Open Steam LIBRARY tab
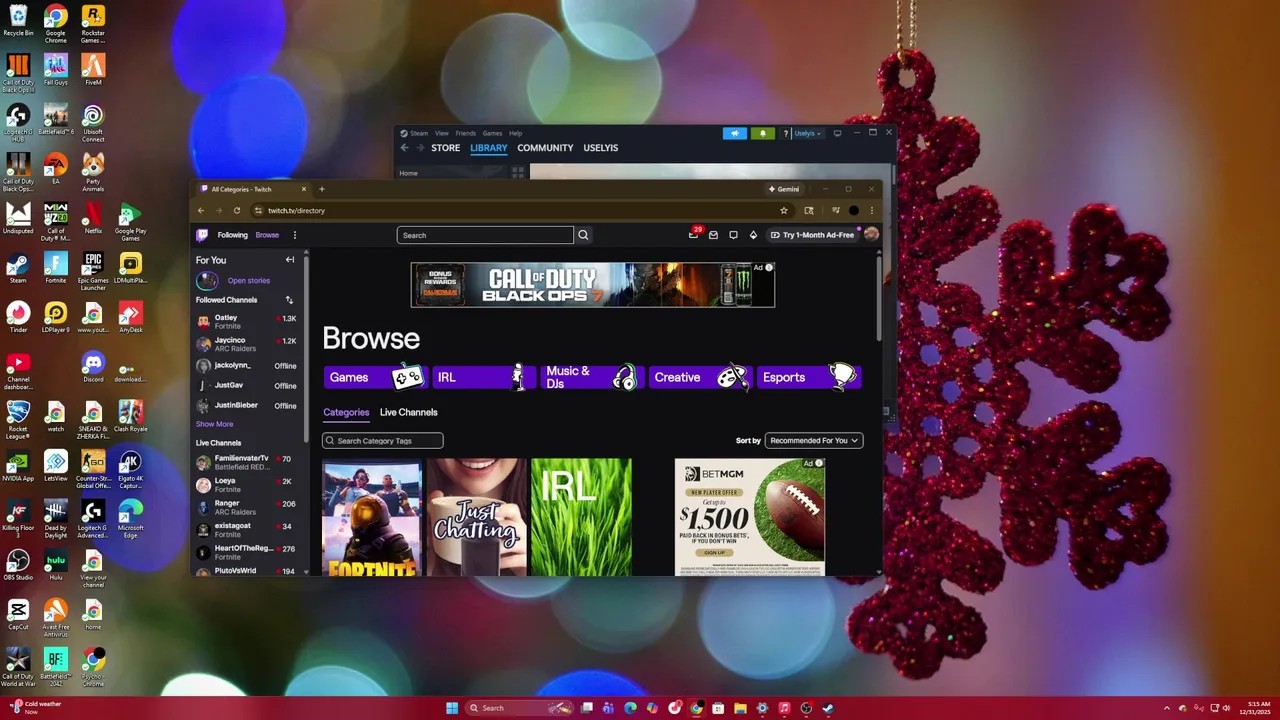This screenshot has height=720, width=1280. coord(489,148)
